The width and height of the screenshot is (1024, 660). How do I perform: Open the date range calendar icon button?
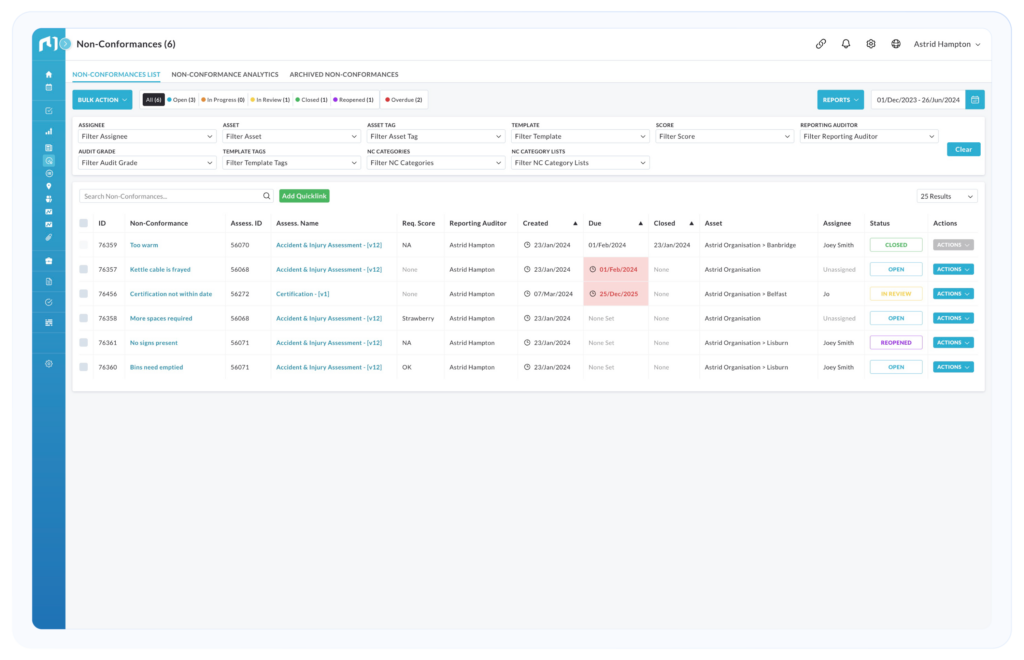(x=975, y=100)
